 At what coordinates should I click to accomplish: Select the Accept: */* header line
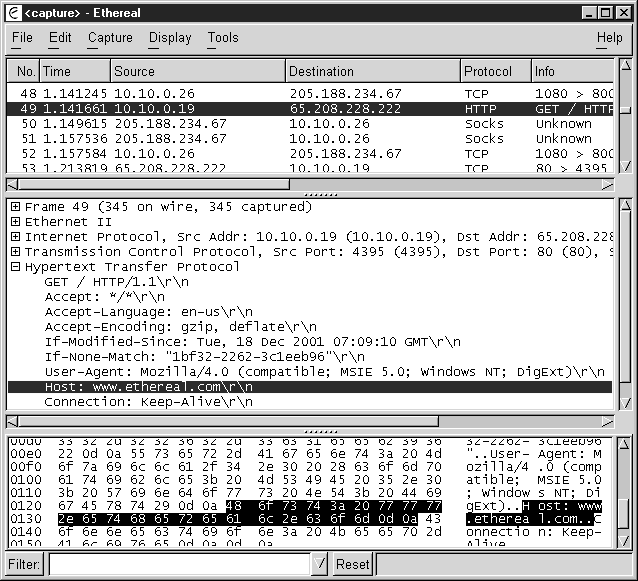pyautogui.click(x=105, y=297)
